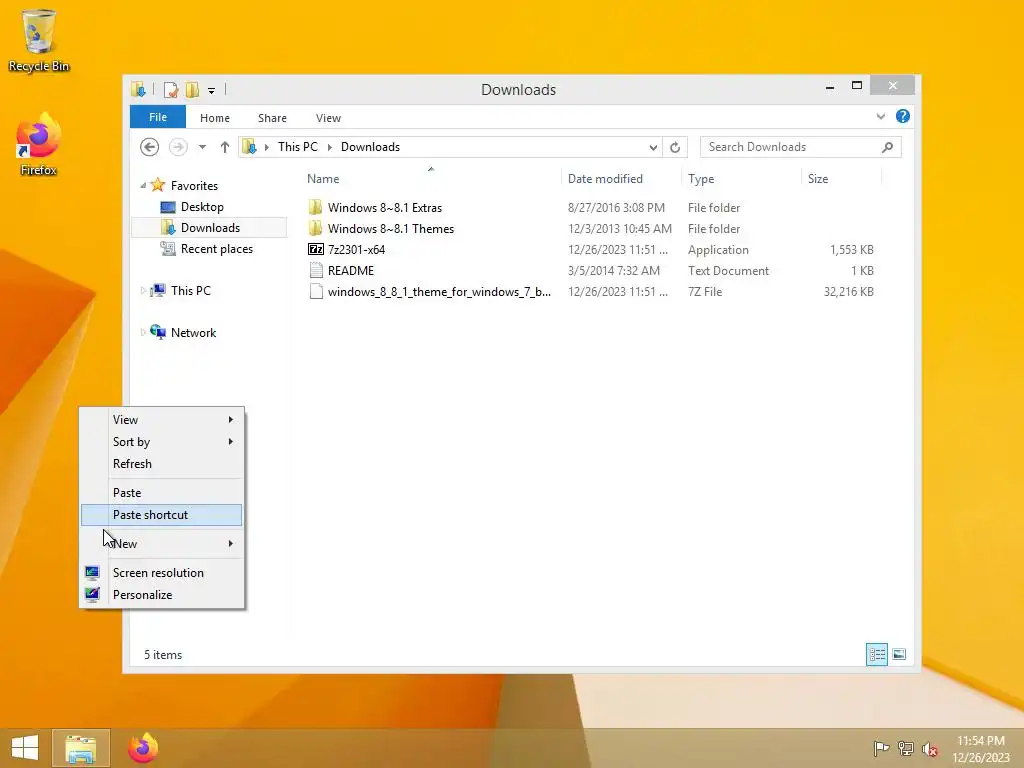Open Action Center flag tray icon
This screenshot has width=1024, height=768.
pos(881,749)
